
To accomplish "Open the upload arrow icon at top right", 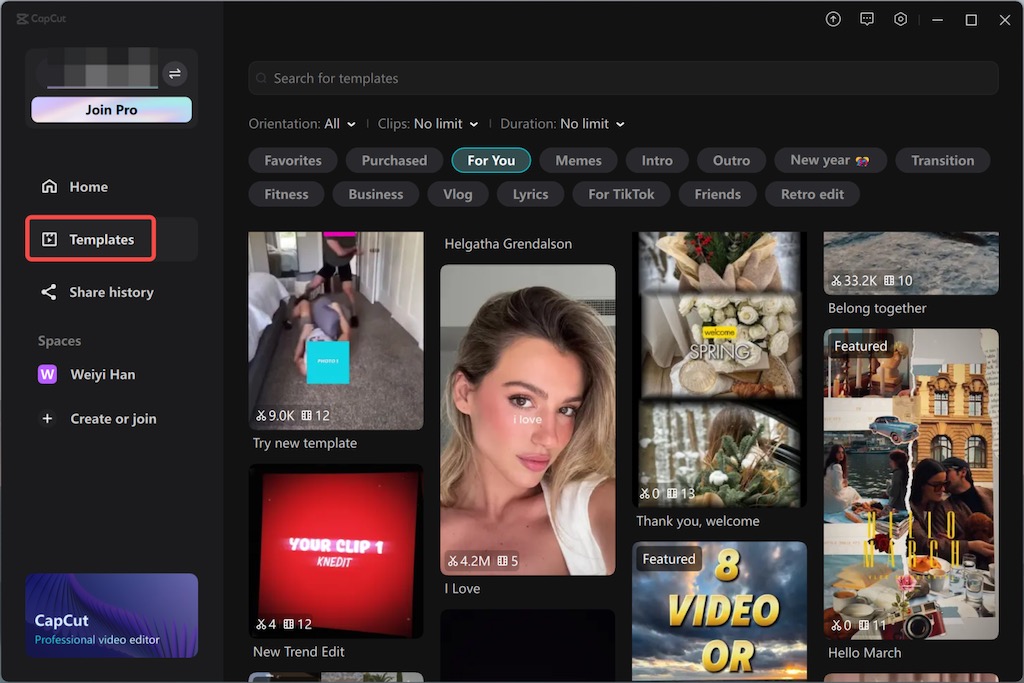I will [833, 18].
